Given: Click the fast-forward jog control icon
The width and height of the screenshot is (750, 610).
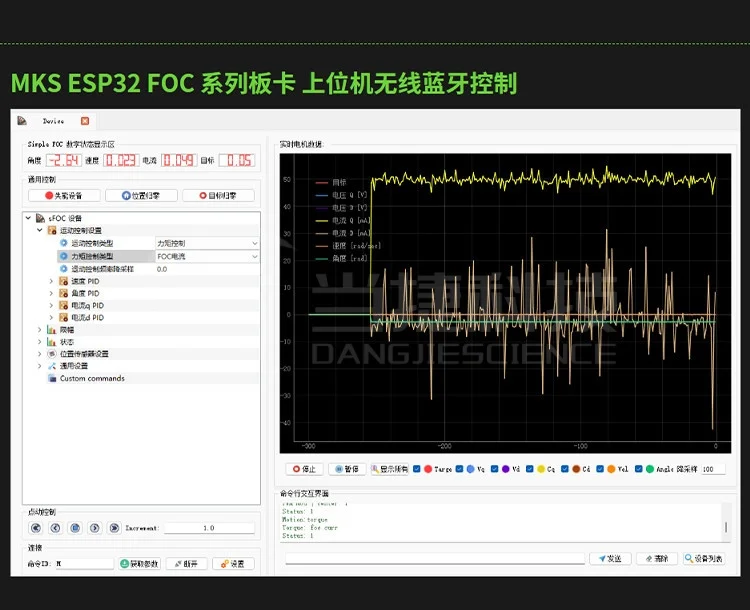Looking at the screenshot, I should point(114,528).
